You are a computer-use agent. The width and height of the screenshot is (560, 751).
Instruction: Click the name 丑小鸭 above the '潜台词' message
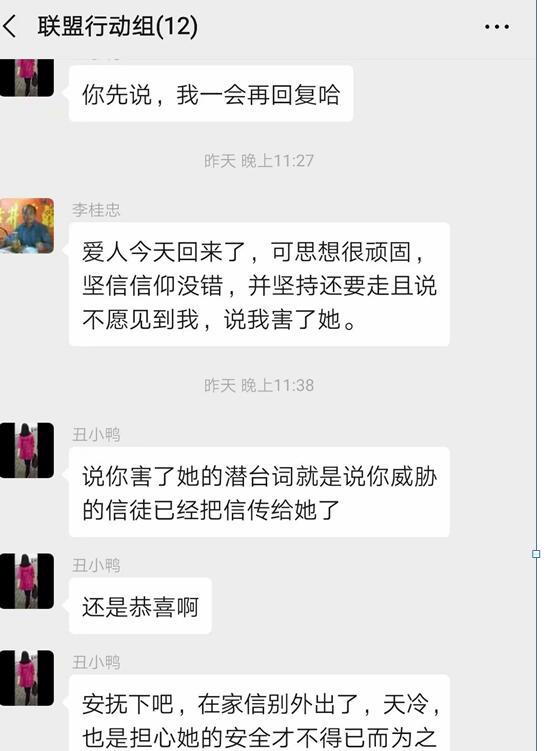pos(96,434)
